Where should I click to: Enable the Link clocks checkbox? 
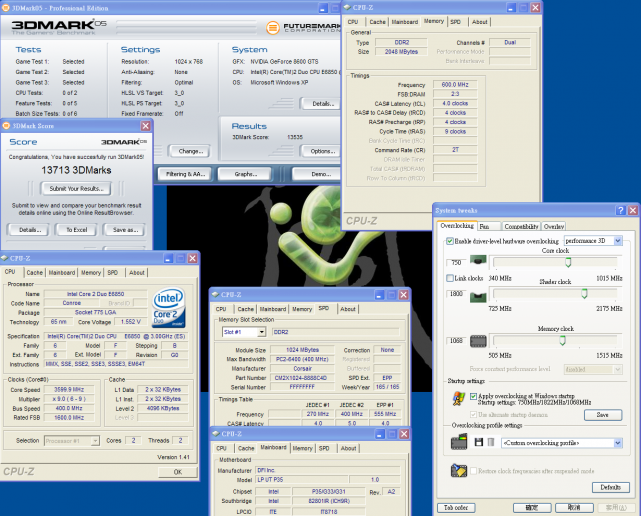tap(450, 278)
